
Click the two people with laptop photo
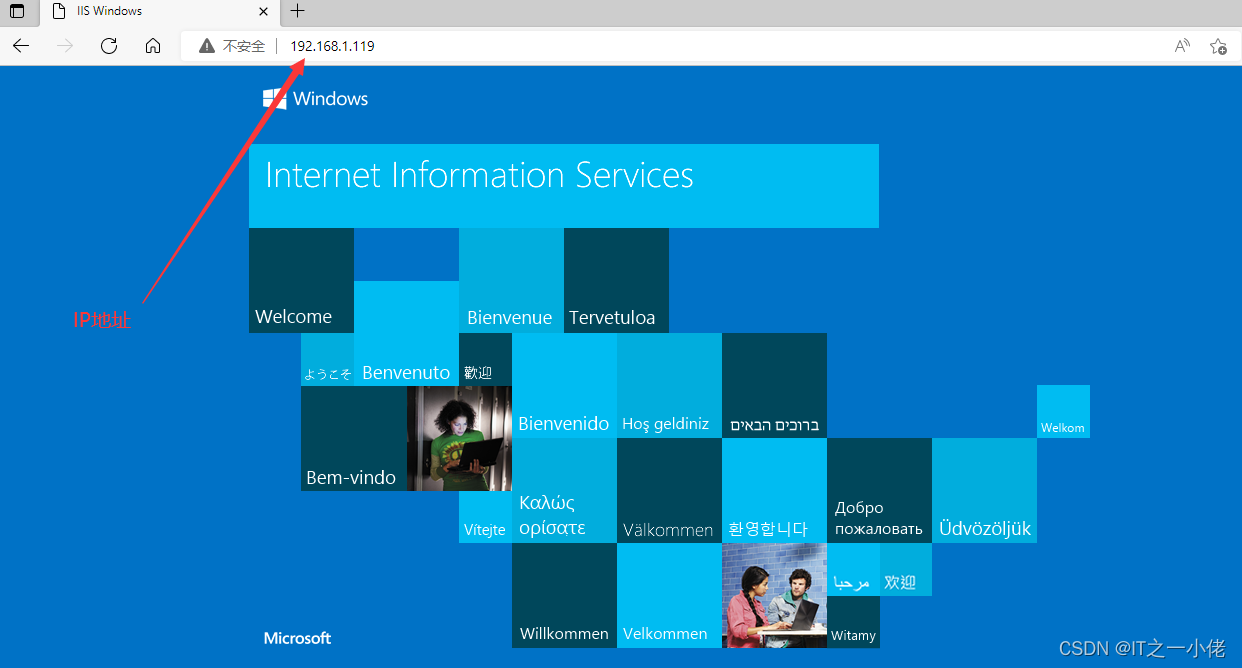coord(774,595)
